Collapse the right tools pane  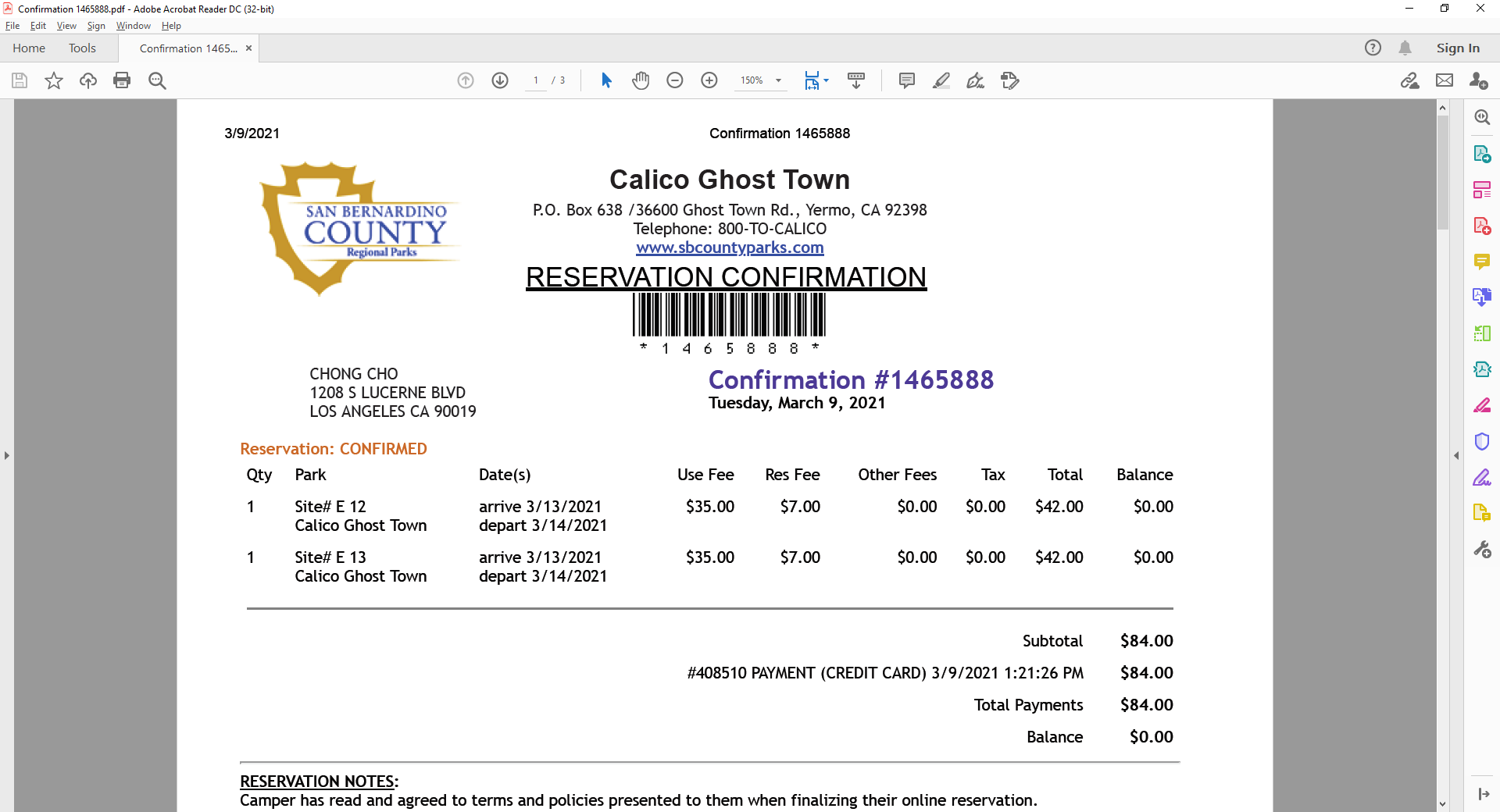(x=1456, y=455)
